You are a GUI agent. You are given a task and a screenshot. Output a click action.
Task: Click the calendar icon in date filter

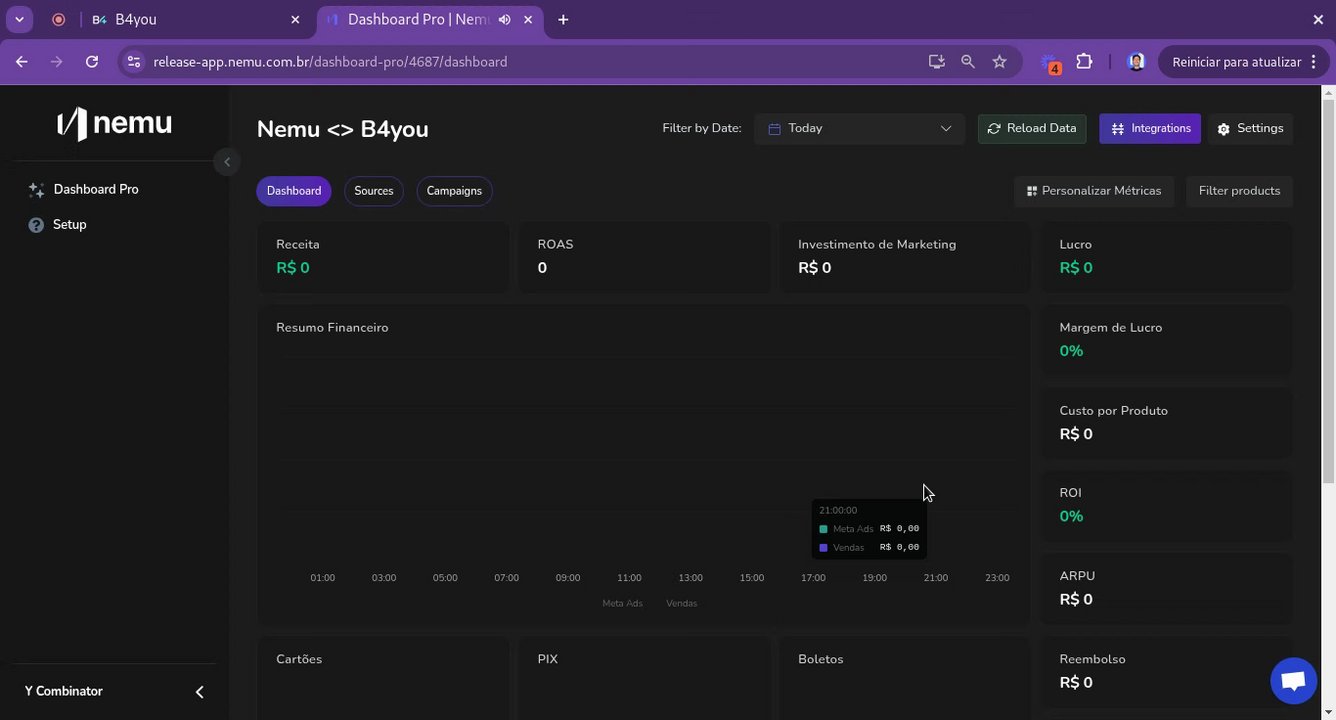click(x=774, y=129)
